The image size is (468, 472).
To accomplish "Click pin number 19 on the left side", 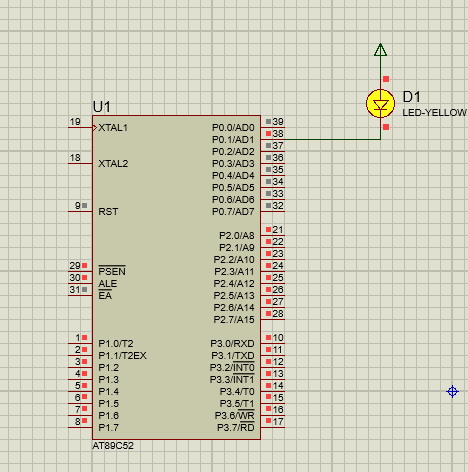I will tap(75, 122).
